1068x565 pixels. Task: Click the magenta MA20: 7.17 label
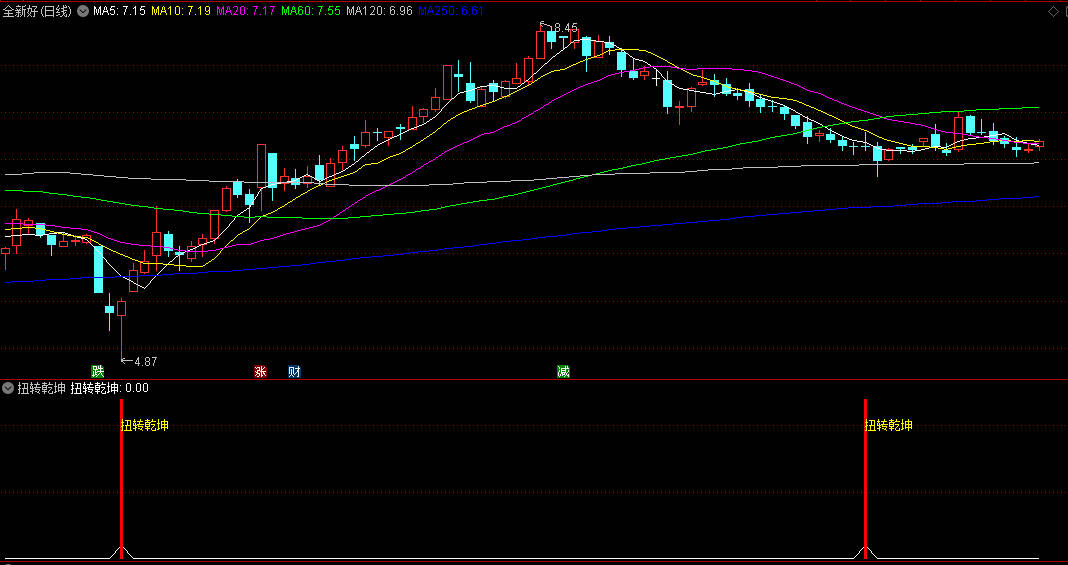click(x=246, y=11)
